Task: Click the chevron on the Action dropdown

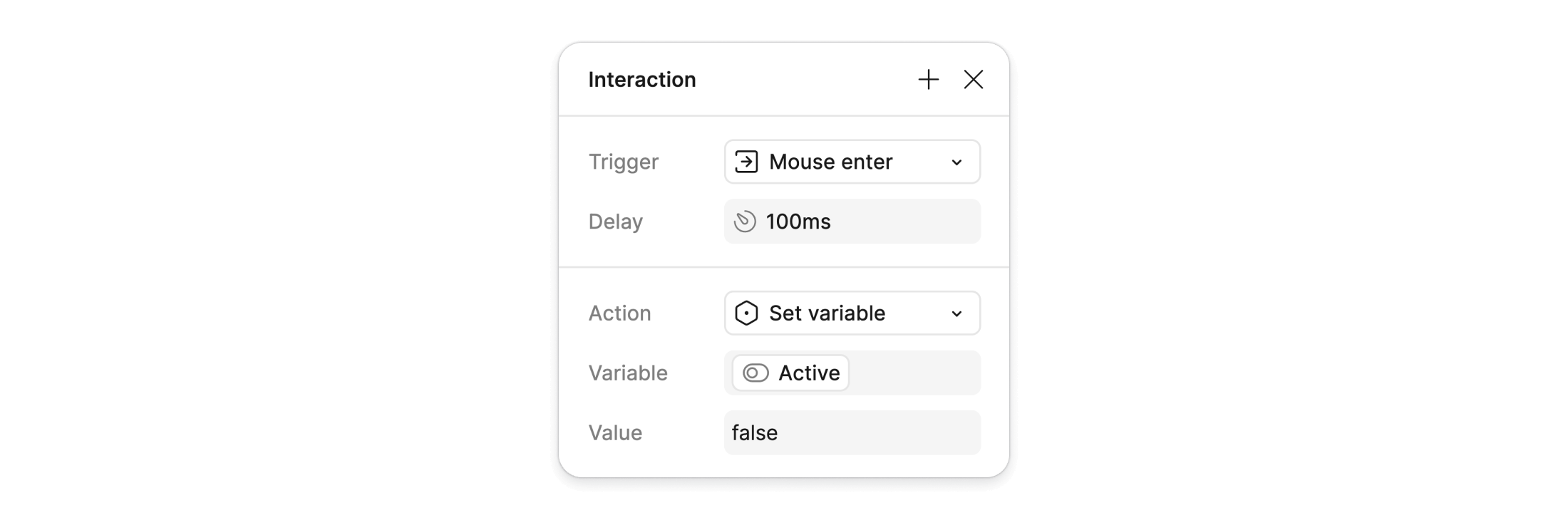Action: [958, 313]
